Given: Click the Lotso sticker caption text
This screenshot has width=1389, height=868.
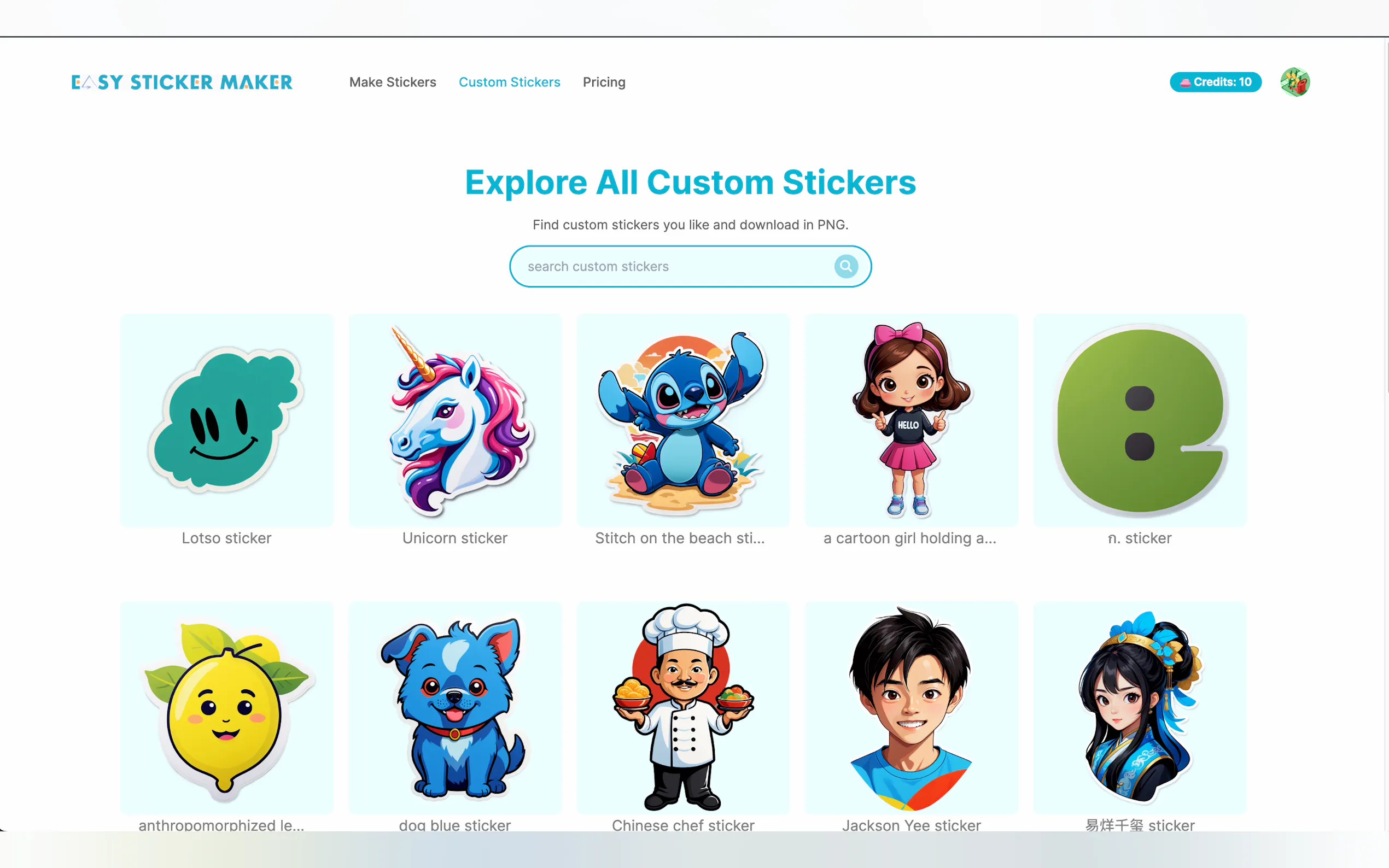Looking at the screenshot, I should (227, 538).
